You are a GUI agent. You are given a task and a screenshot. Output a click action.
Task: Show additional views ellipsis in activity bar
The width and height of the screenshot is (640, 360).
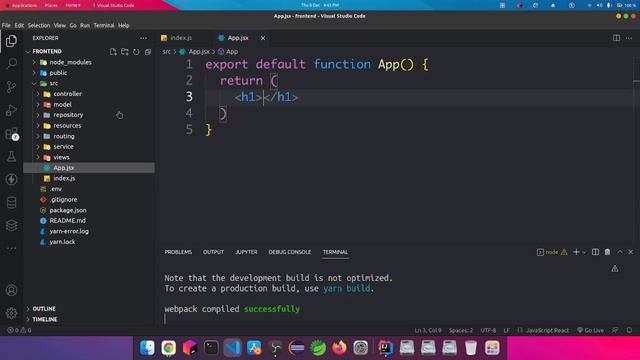(11, 248)
